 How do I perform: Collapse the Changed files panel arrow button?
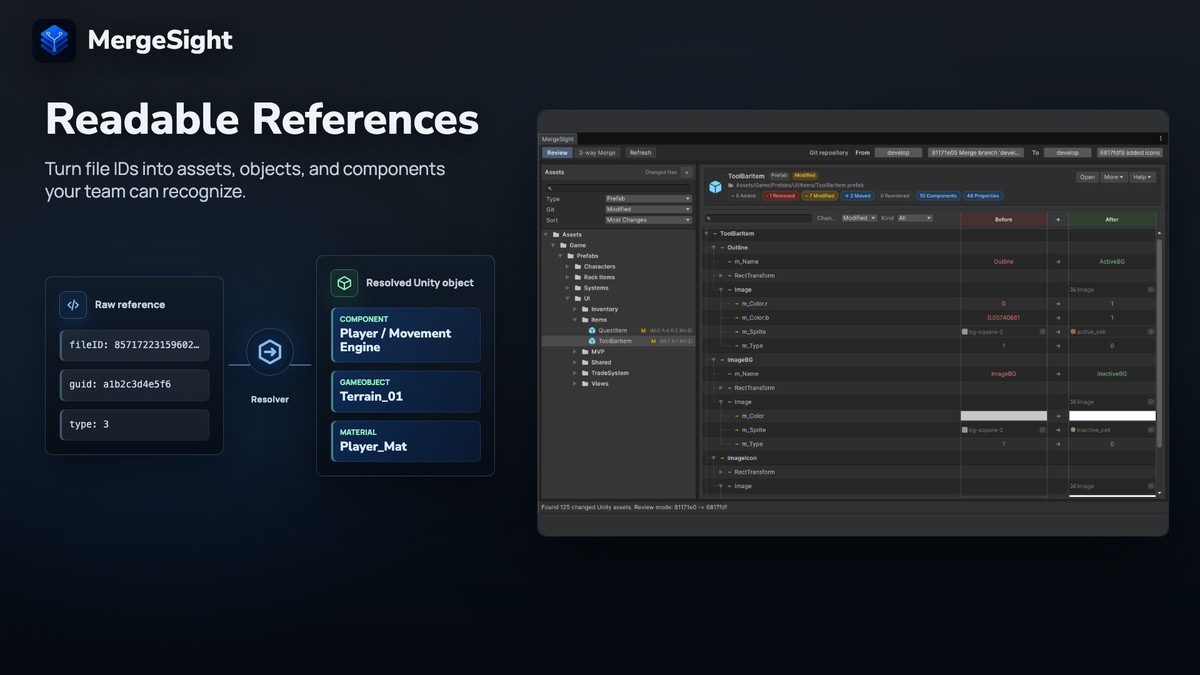pyautogui.click(x=686, y=172)
